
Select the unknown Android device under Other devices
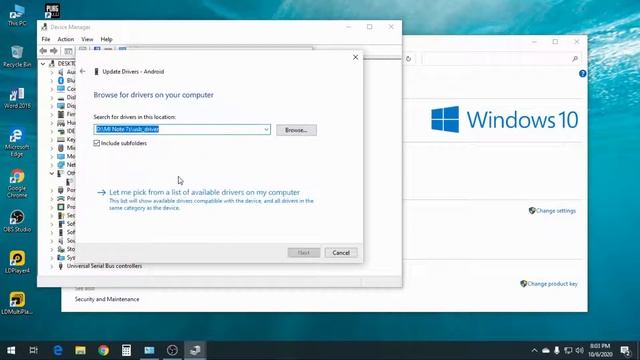click(x=70, y=182)
